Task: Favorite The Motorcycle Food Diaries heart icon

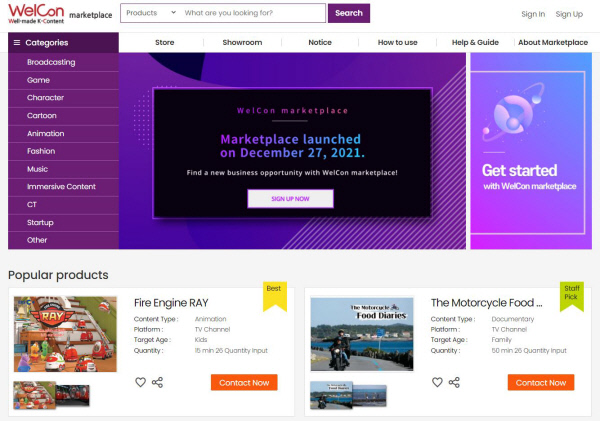Action: [437, 382]
